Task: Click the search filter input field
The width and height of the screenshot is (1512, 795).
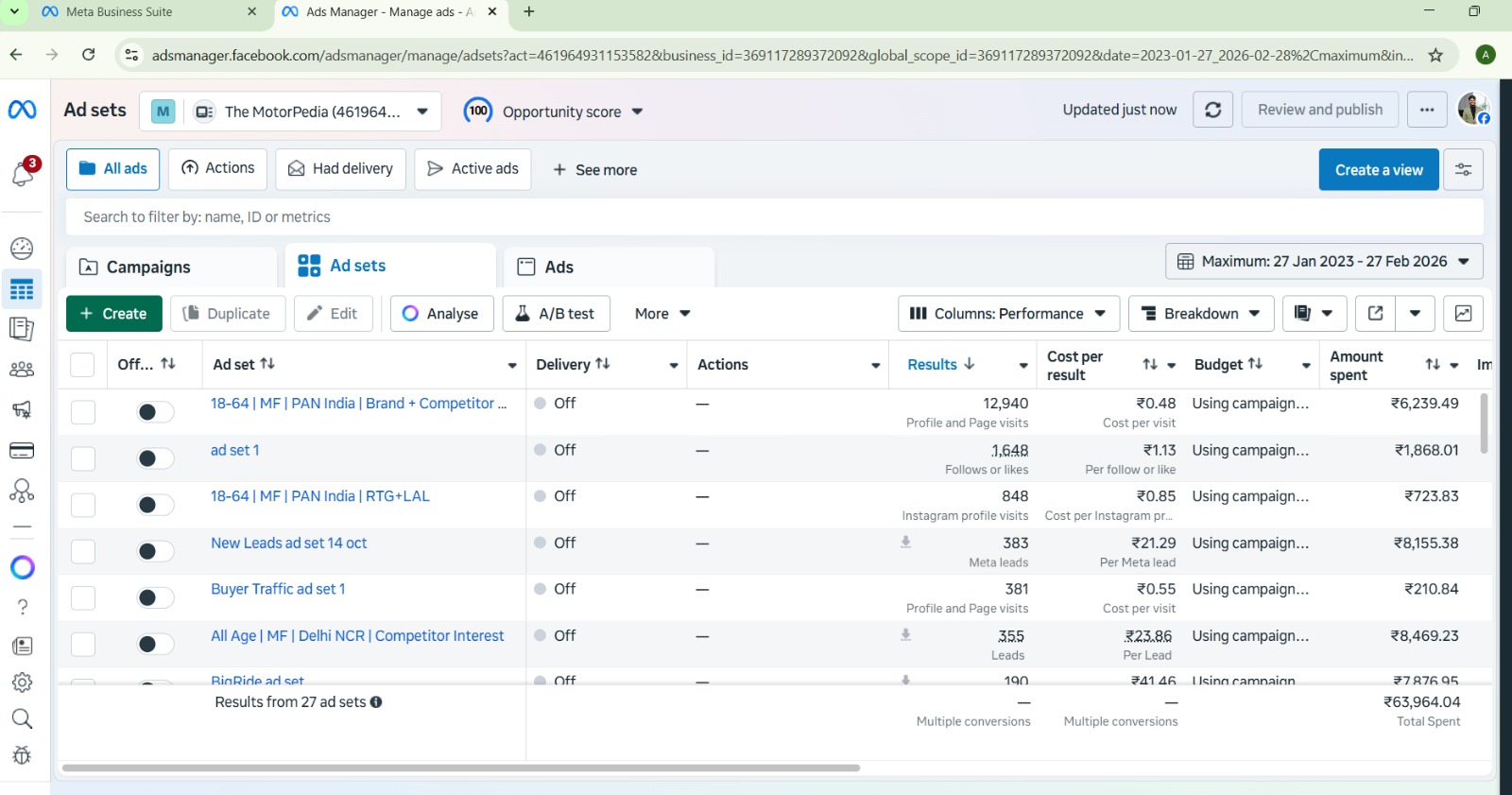Action: tap(773, 217)
